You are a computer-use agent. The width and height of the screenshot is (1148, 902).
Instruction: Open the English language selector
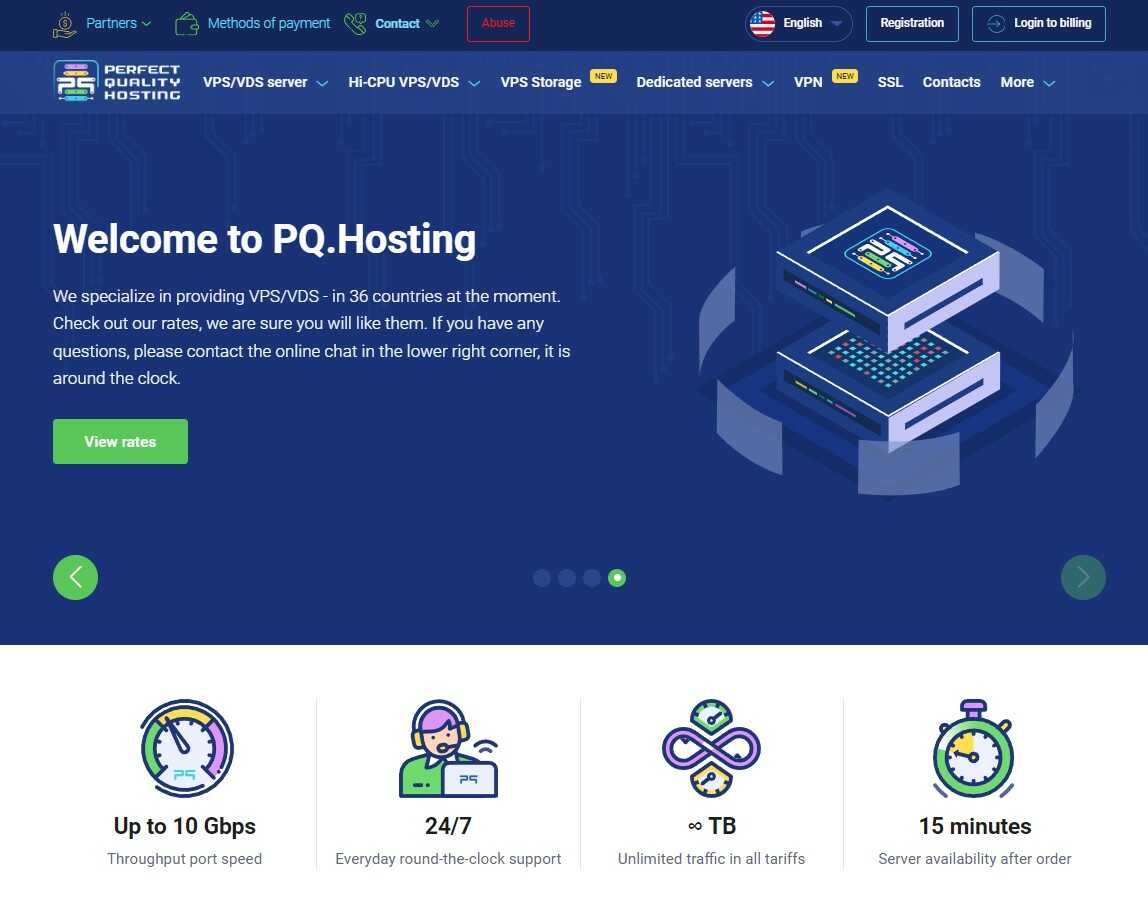(799, 23)
